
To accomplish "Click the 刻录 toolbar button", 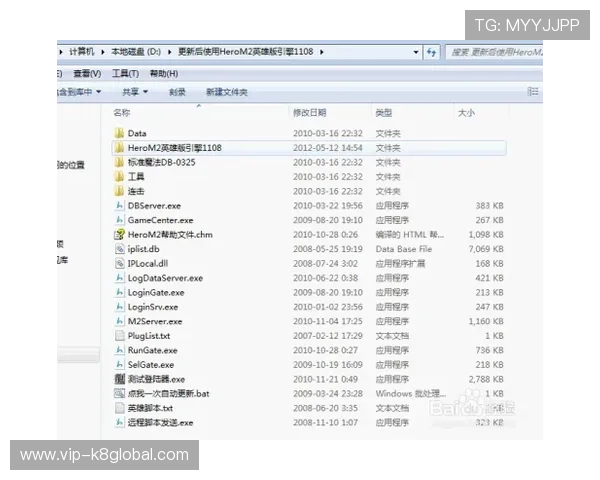I will click(x=177, y=92).
